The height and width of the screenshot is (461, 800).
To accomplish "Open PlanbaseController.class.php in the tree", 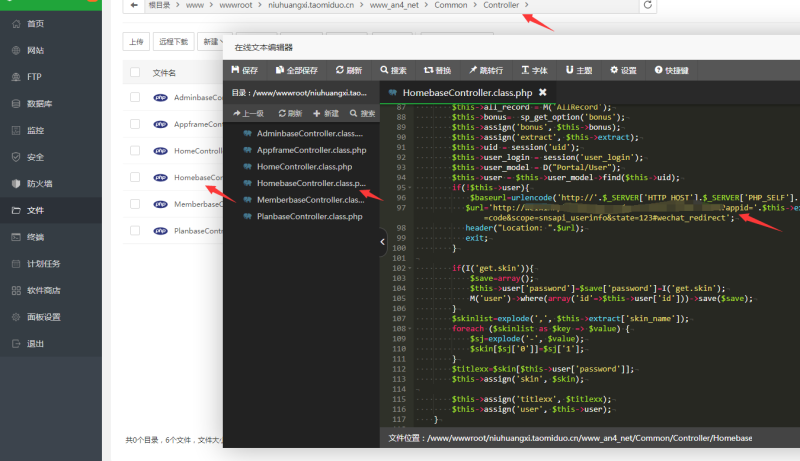I will pyautogui.click(x=309, y=216).
